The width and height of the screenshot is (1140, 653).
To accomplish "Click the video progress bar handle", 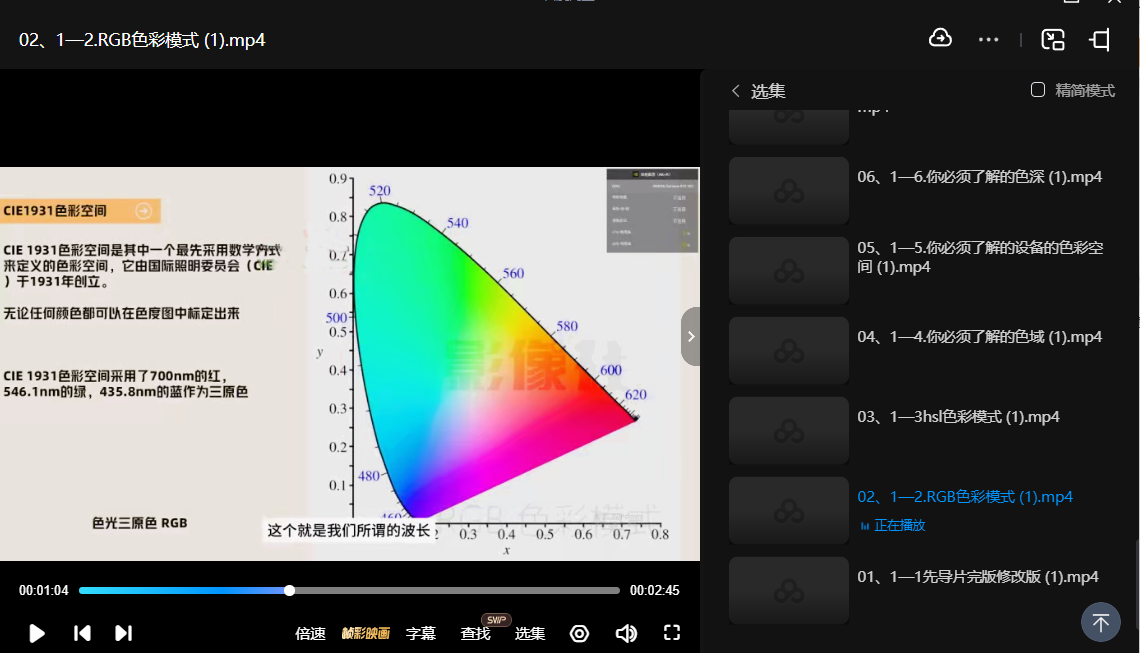I will click(289, 590).
